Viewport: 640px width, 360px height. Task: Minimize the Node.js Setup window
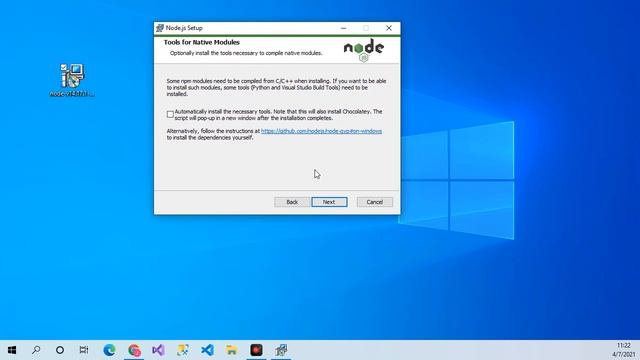[343, 28]
